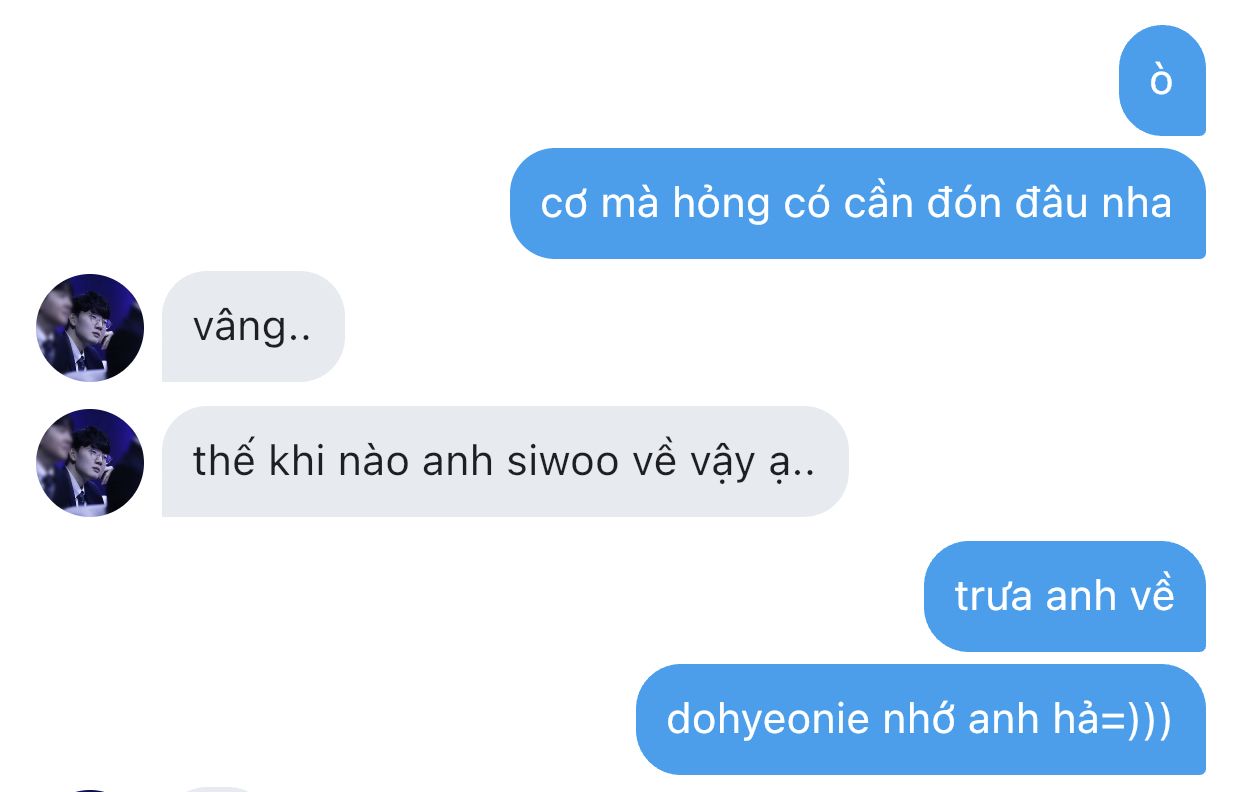Click the "thế khi nào anh siwoo về vậy ạ.." message
Image resolution: width=1242 pixels, height=792 pixels.
[x=505, y=461]
